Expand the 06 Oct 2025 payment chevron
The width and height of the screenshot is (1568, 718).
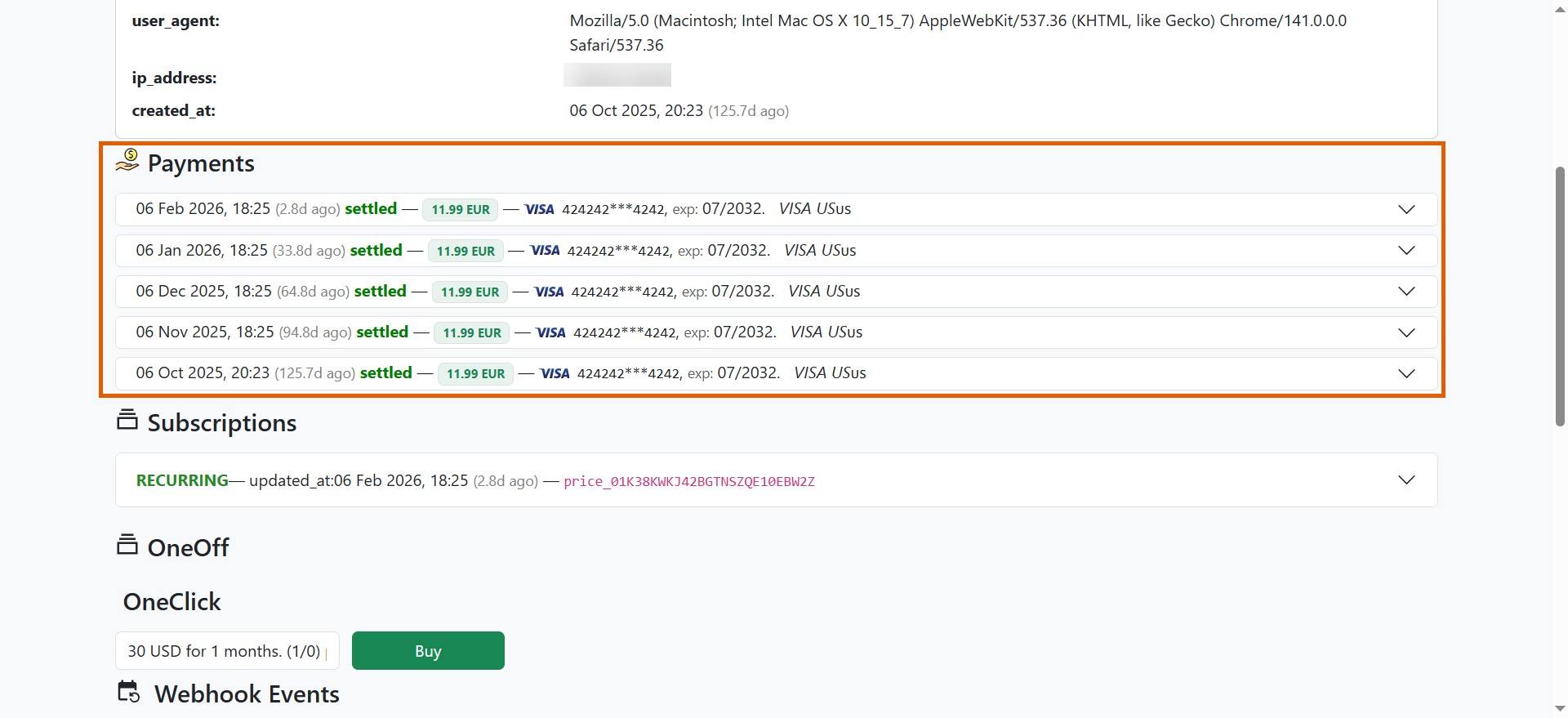pyautogui.click(x=1406, y=373)
